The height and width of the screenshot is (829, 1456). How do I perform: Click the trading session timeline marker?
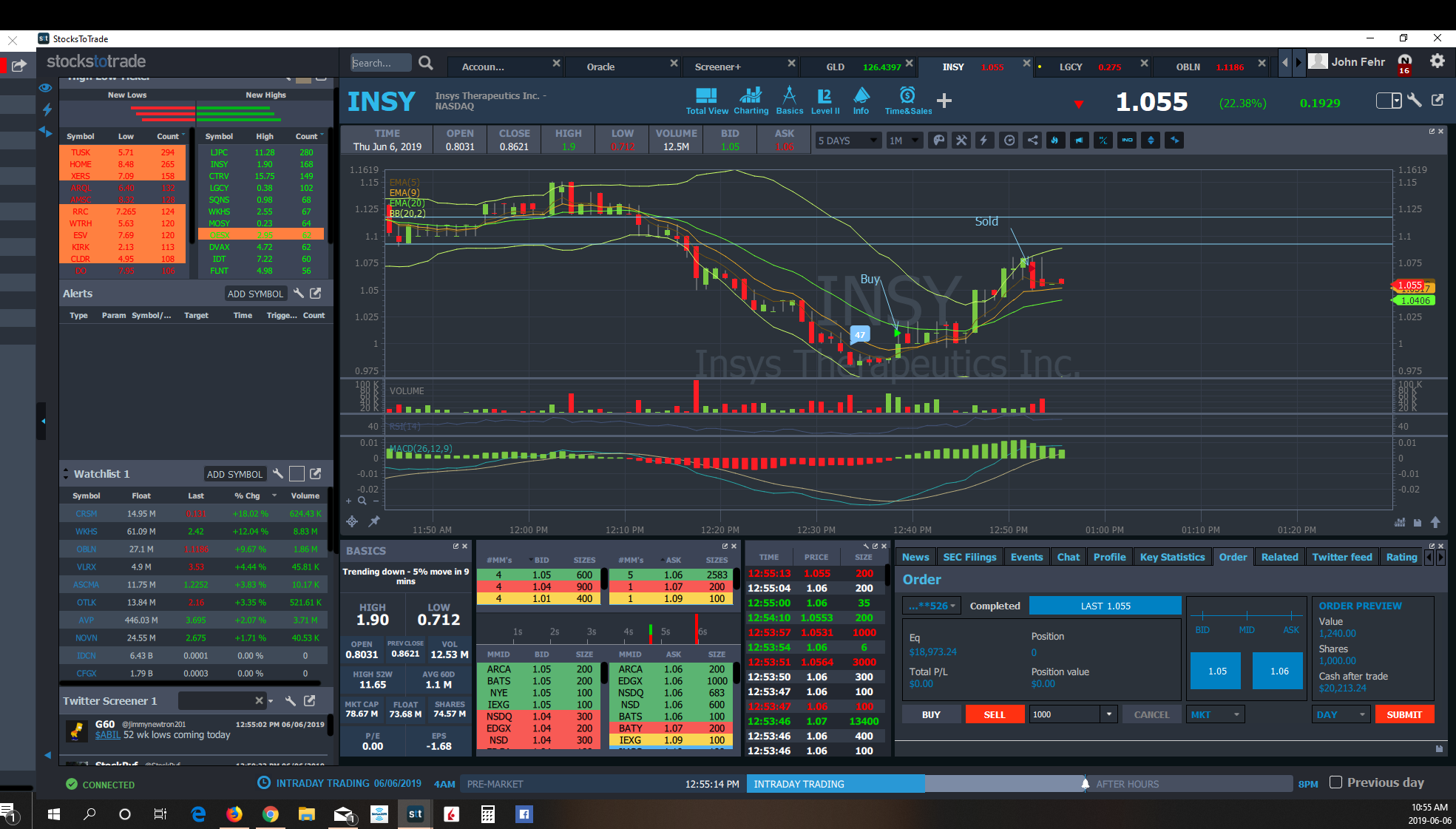[1085, 784]
